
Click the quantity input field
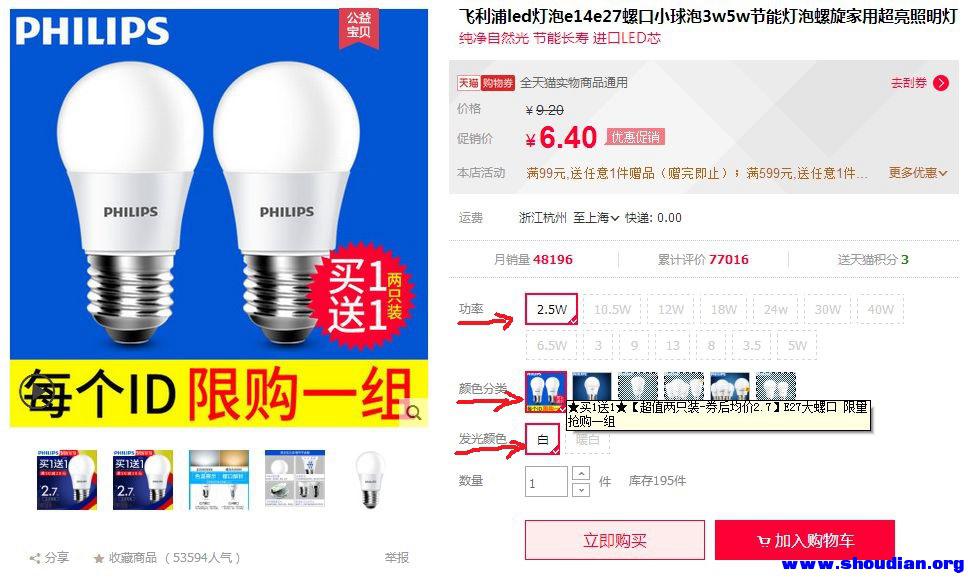click(546, 482)
